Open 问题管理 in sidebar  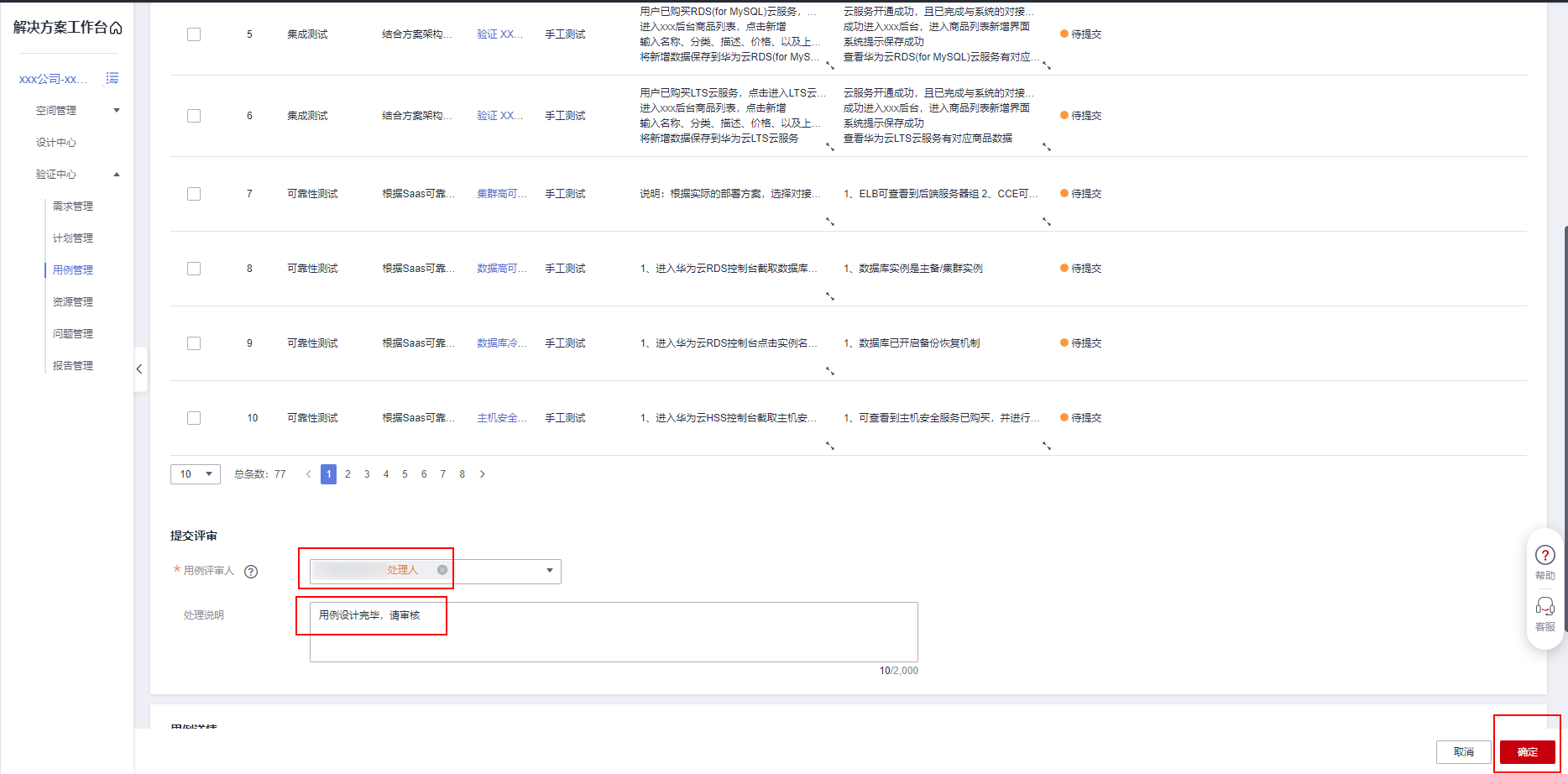(73, 334)
